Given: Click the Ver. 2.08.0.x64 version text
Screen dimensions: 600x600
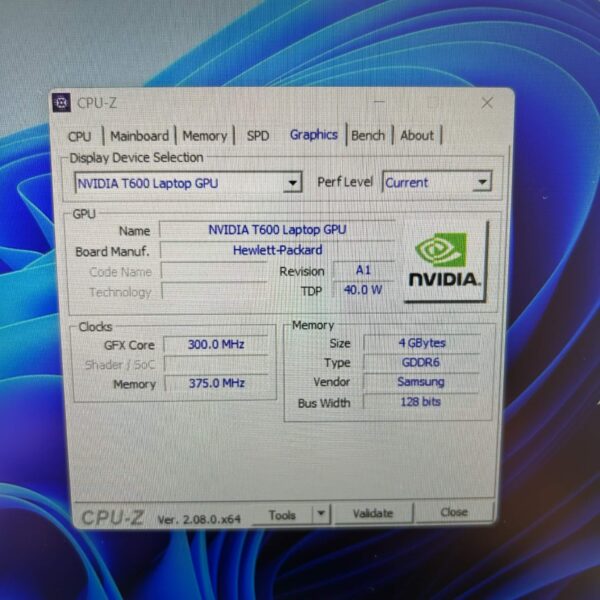Looking at the screenshot, I should [199, 519].
